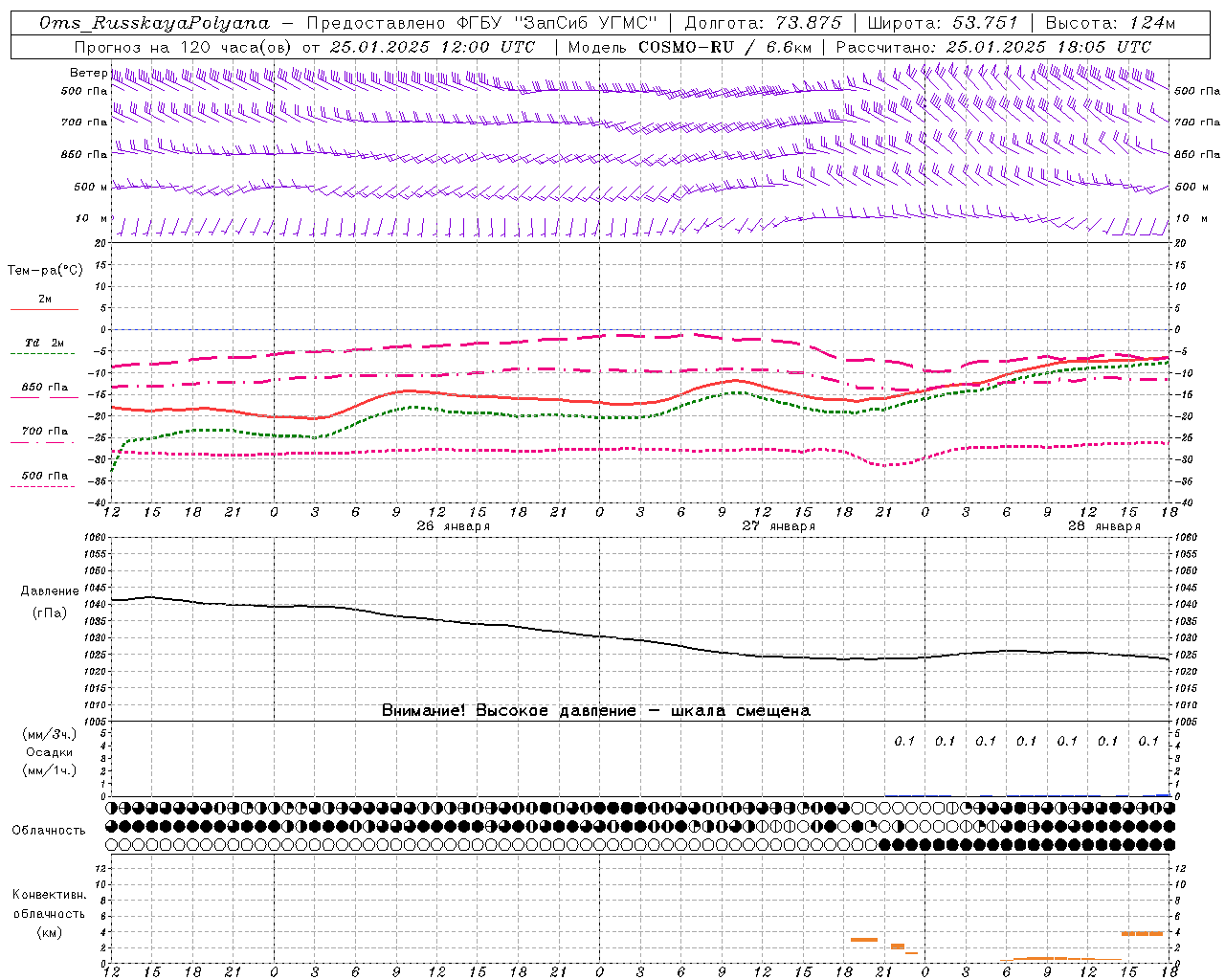The image size is (1225, 980).
Task: Click the Конвективн. облачность (км) label
Action: tap(49, 913)
